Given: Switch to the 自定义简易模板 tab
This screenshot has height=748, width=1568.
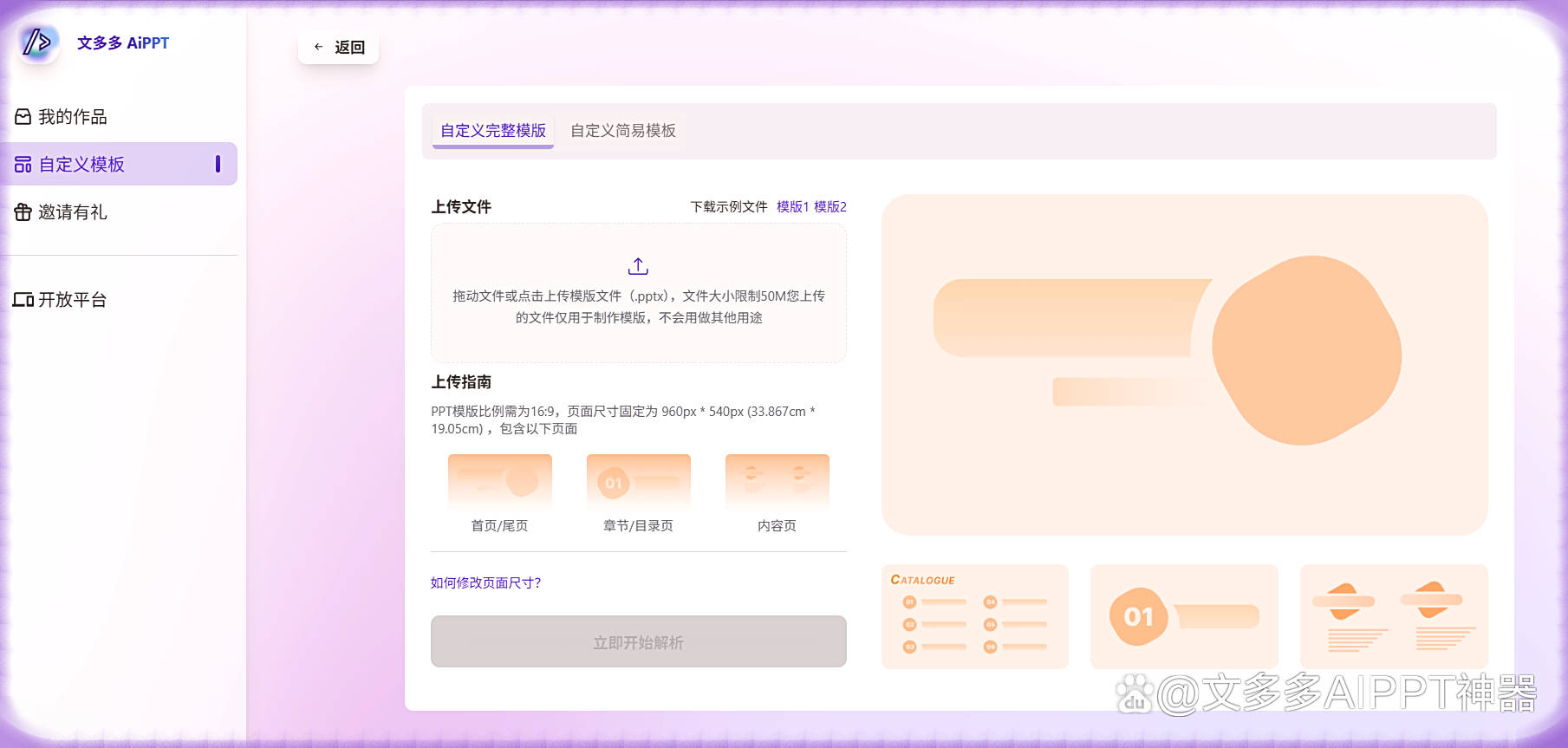Looking at the screenshot, I should pos(623,131).
